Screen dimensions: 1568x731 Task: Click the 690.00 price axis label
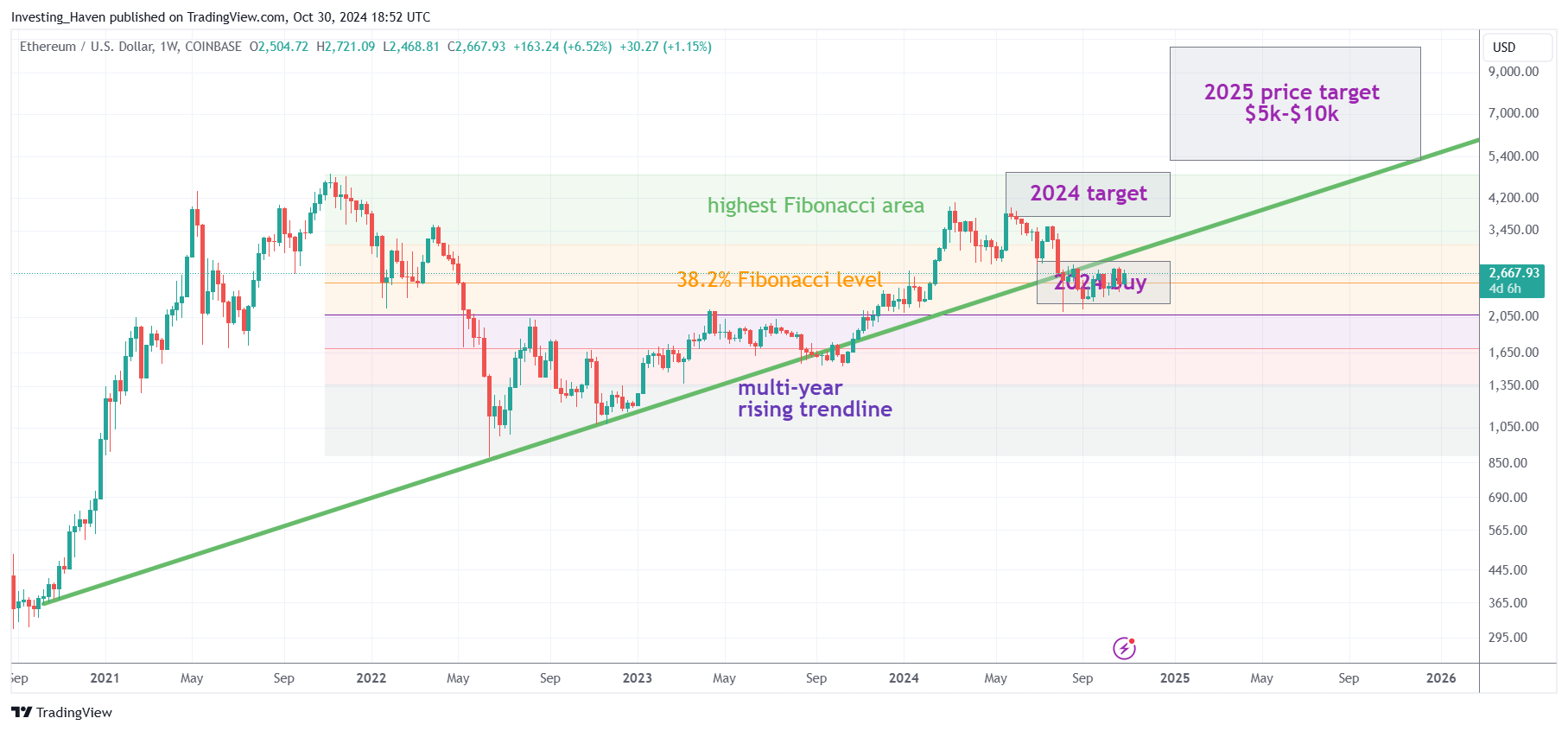click(1508, 498)
